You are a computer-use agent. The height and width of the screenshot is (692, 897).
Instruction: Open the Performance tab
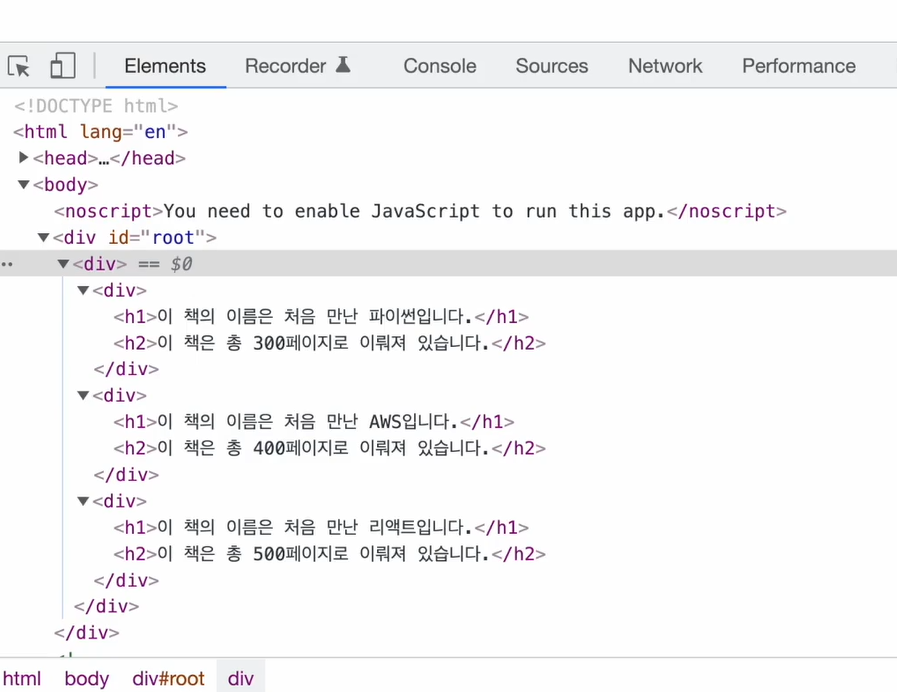799,66
